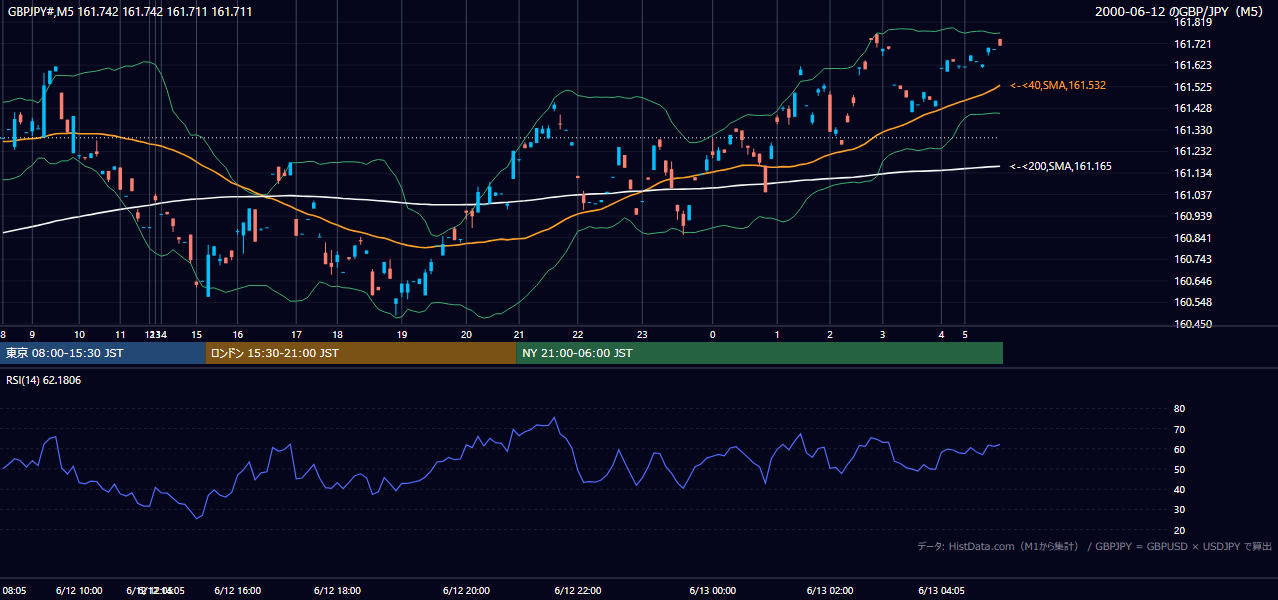Click price axis value 160.450
The height and width of the screenshot is (600, 1278).
pos(1192,325)
